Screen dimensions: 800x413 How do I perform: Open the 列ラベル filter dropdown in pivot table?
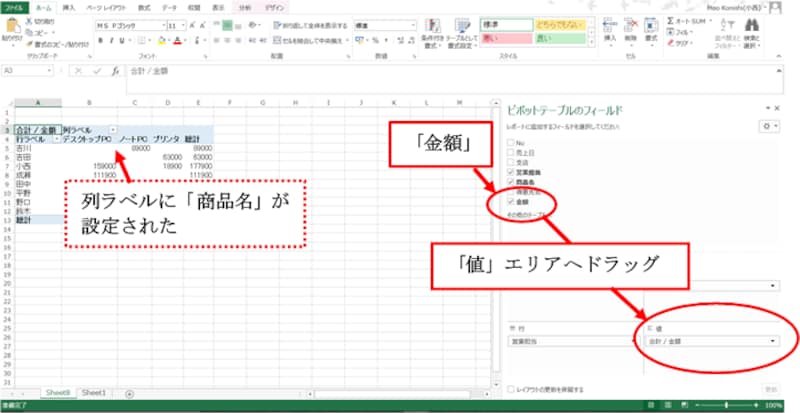click(x=113, y=130)
